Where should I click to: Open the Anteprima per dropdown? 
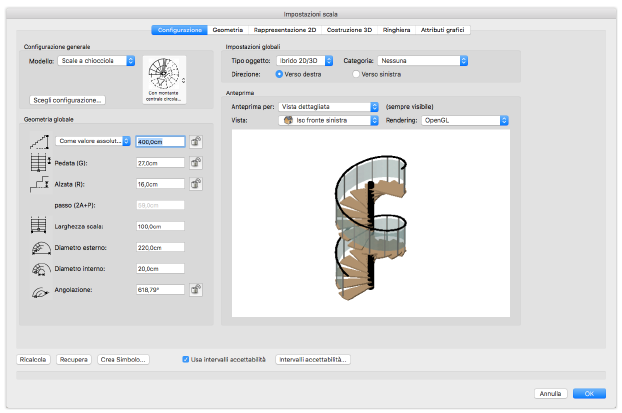point(328,107)
